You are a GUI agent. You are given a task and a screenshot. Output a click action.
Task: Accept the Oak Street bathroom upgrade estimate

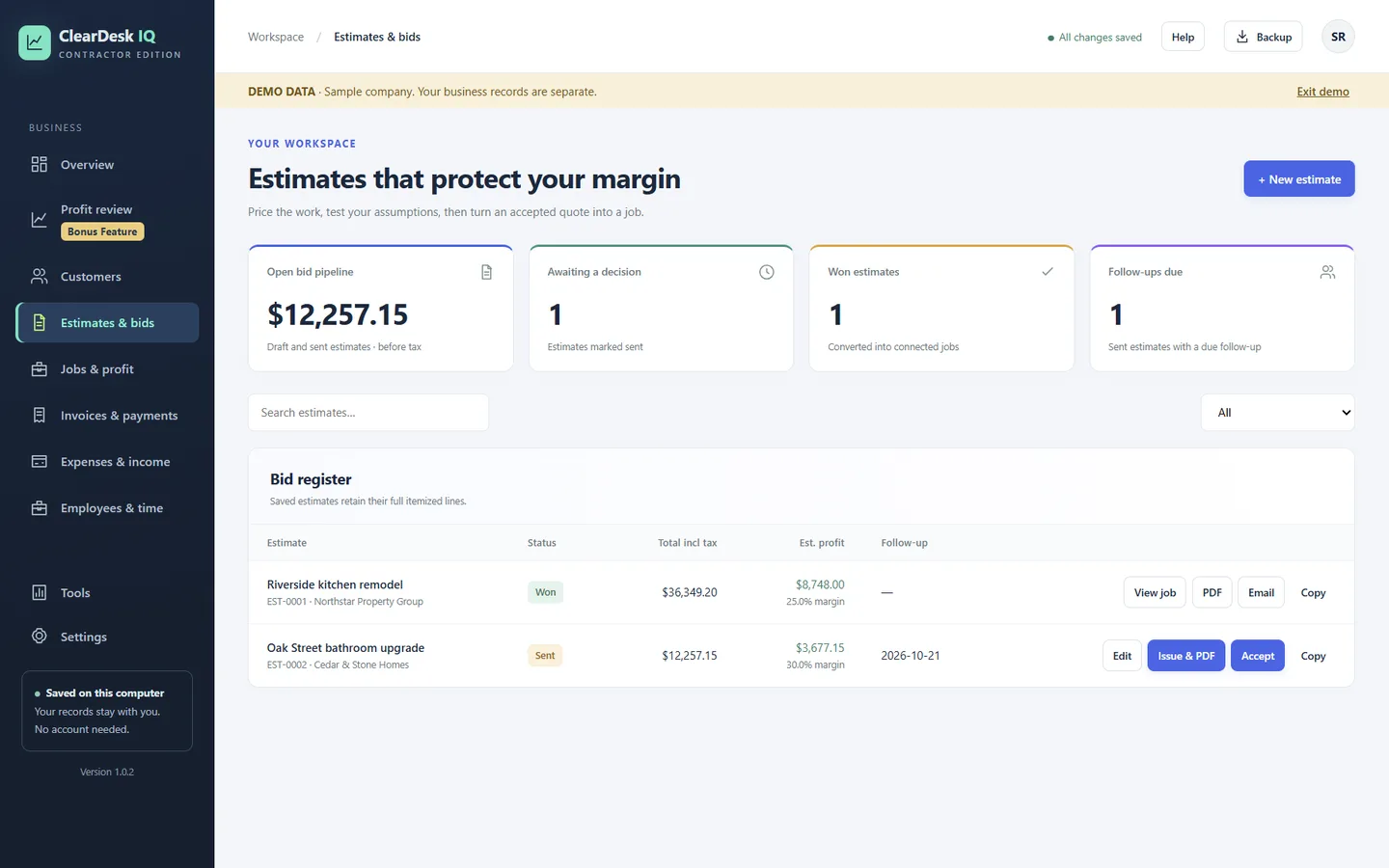1258,656
